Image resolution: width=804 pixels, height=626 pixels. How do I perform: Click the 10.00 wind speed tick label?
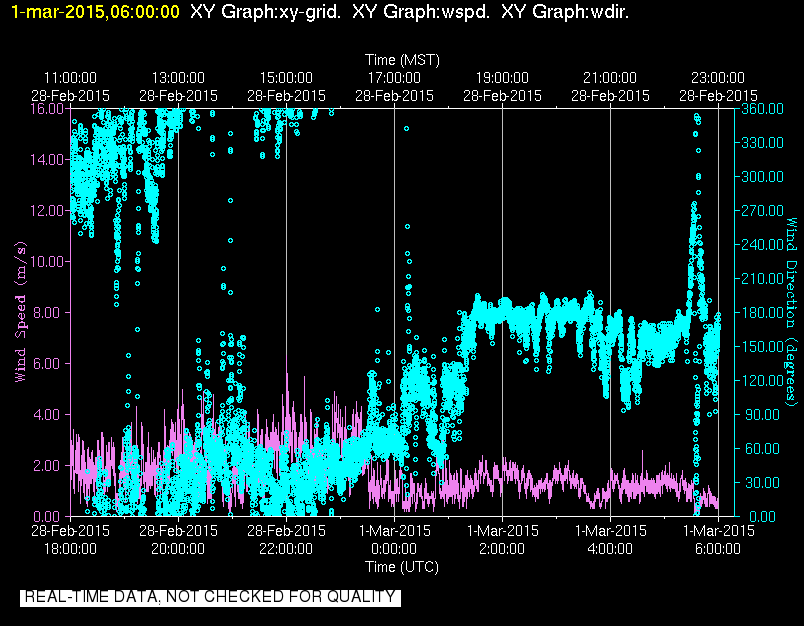(x=47, y=261)
